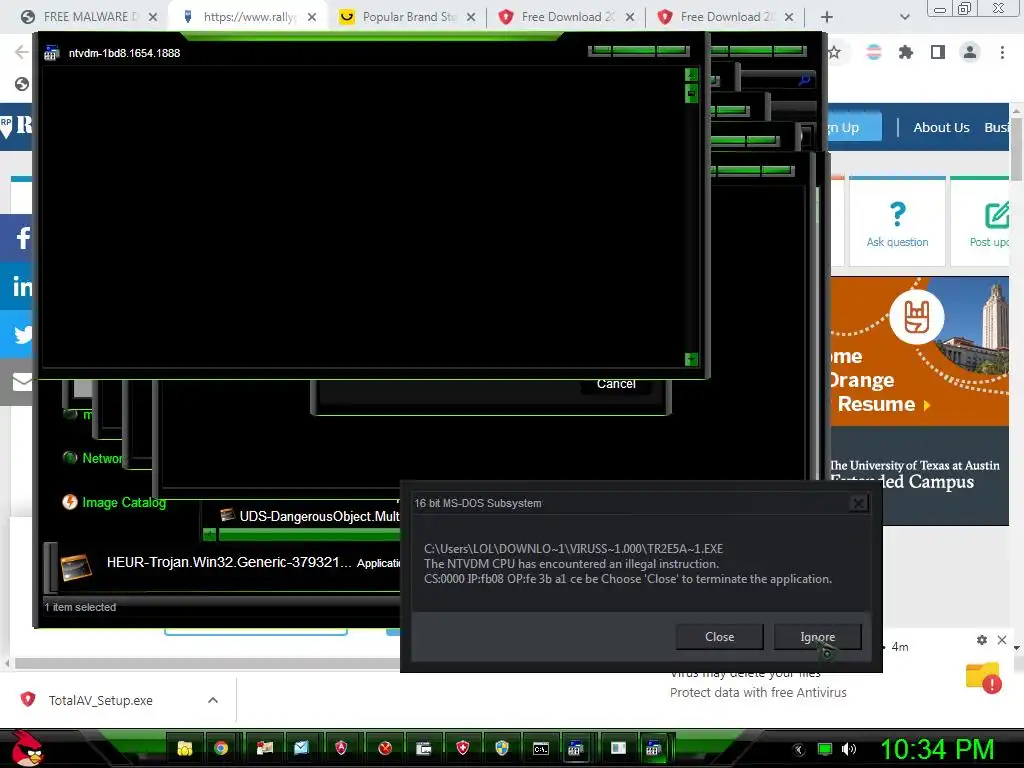This screenshot has width=1024, height=768.
Task: Click the green network monitor tray icon
Action: tap(825, 749)
